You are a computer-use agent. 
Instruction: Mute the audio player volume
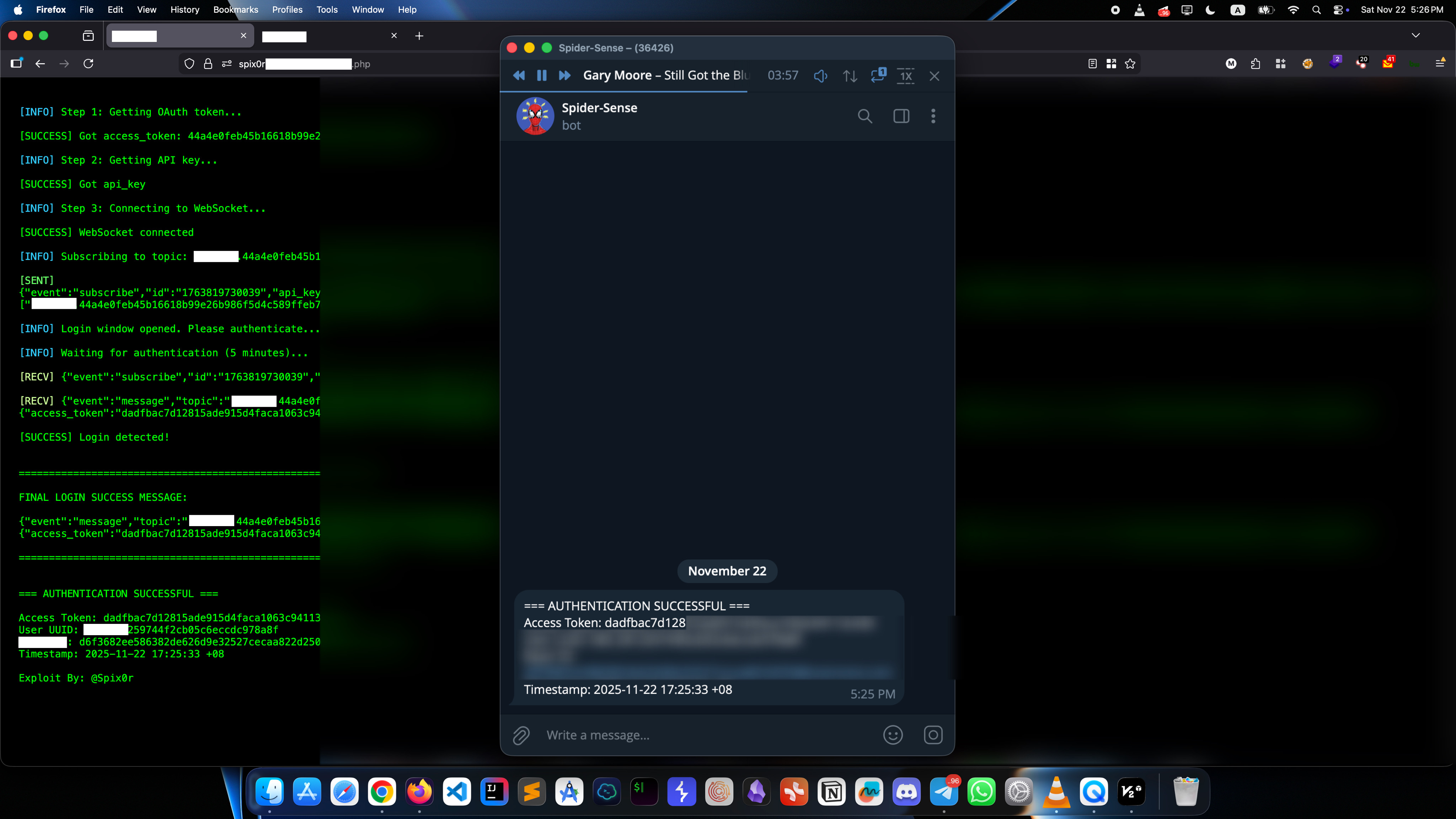click(820, 76)
